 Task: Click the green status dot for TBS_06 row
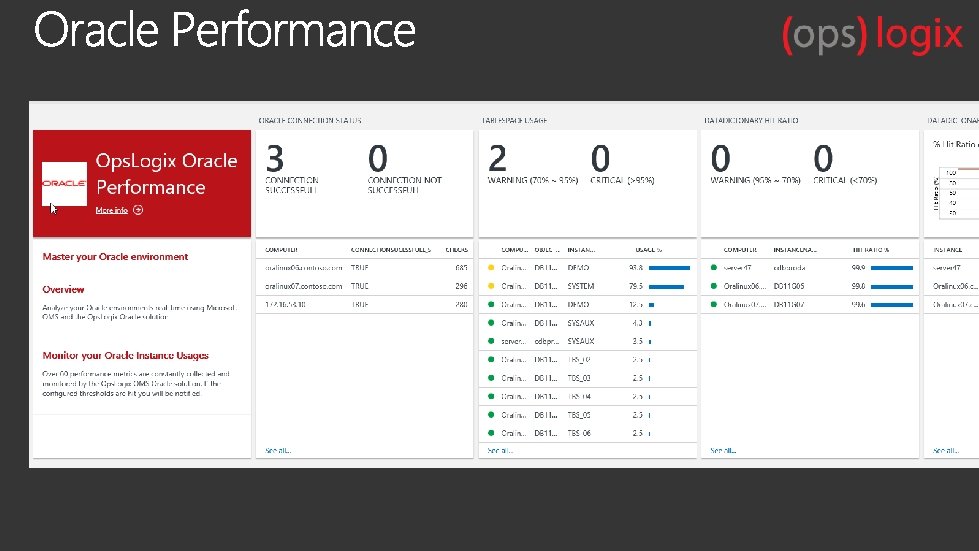point(491,433)
